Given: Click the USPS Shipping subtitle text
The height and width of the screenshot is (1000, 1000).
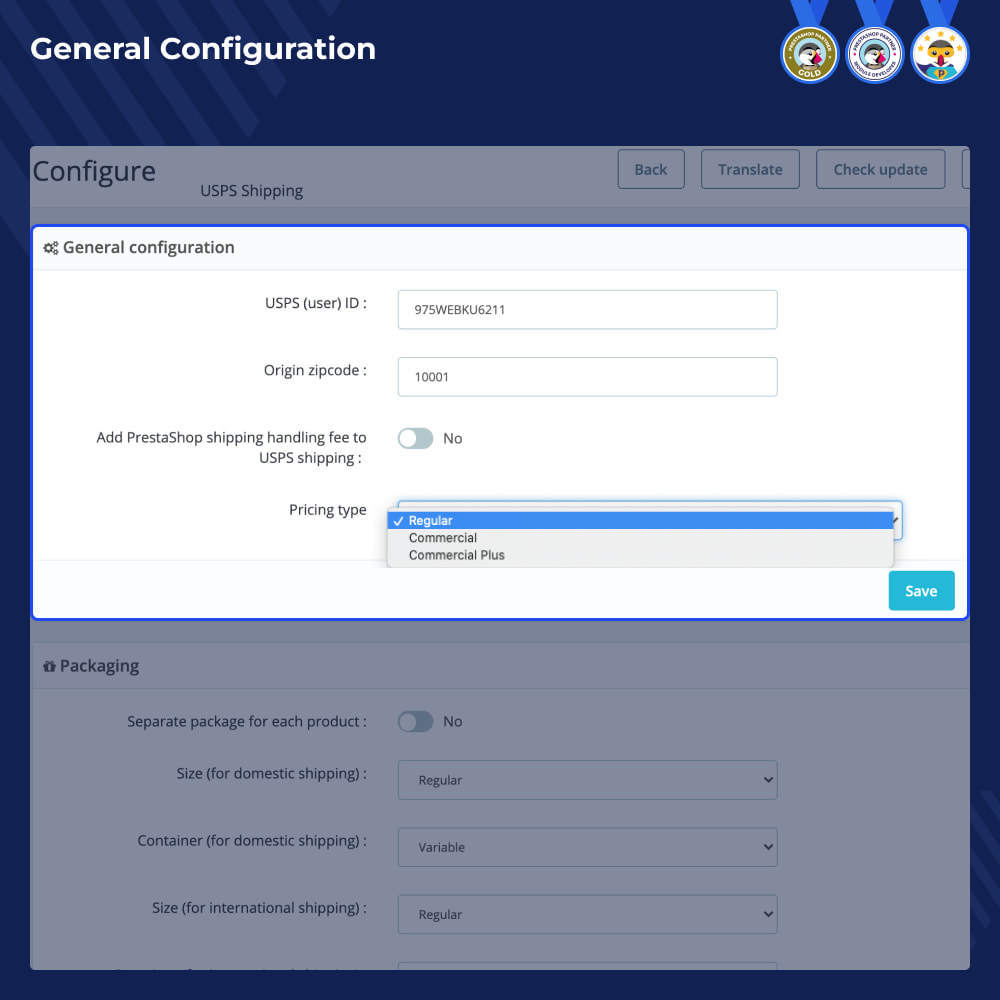Looking at the screenshot, I should (251, 191).
